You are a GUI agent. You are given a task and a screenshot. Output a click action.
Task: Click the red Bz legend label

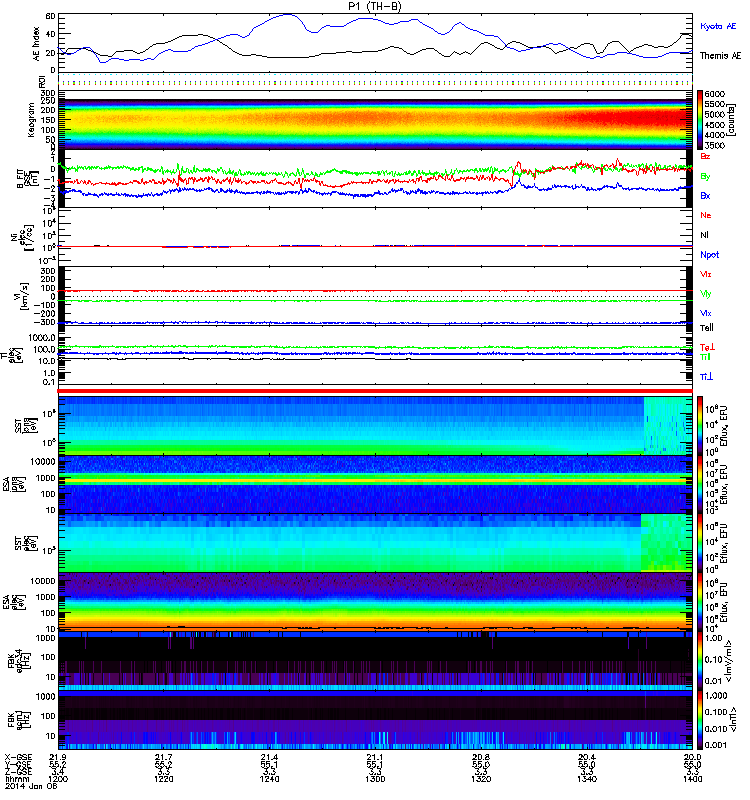[705, 156]
